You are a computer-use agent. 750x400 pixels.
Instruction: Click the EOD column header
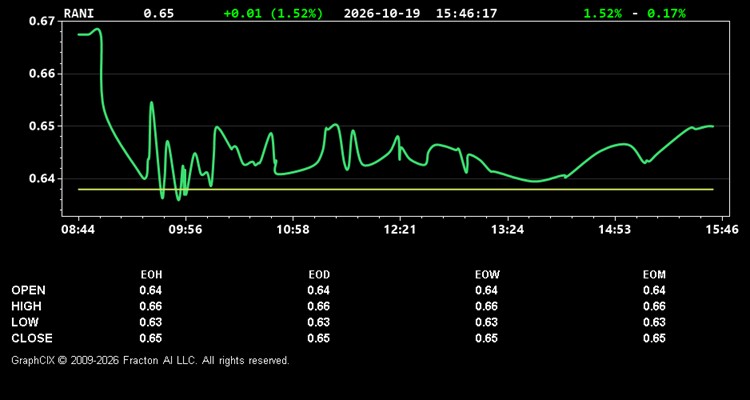click(x=319, y=275)
